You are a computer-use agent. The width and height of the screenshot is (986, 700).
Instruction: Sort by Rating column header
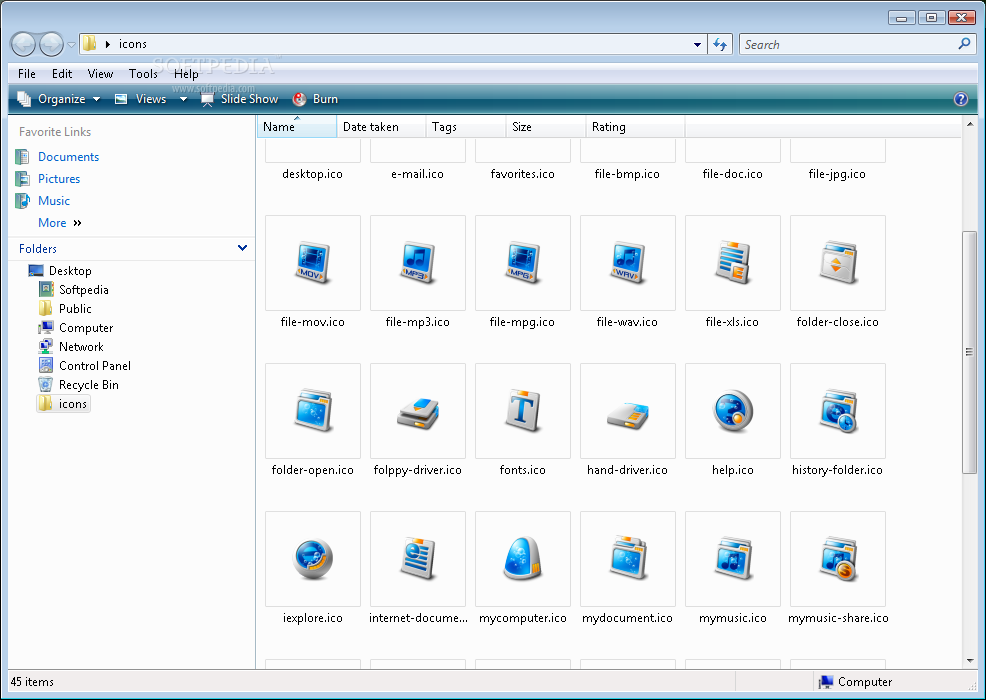(635, 126)
